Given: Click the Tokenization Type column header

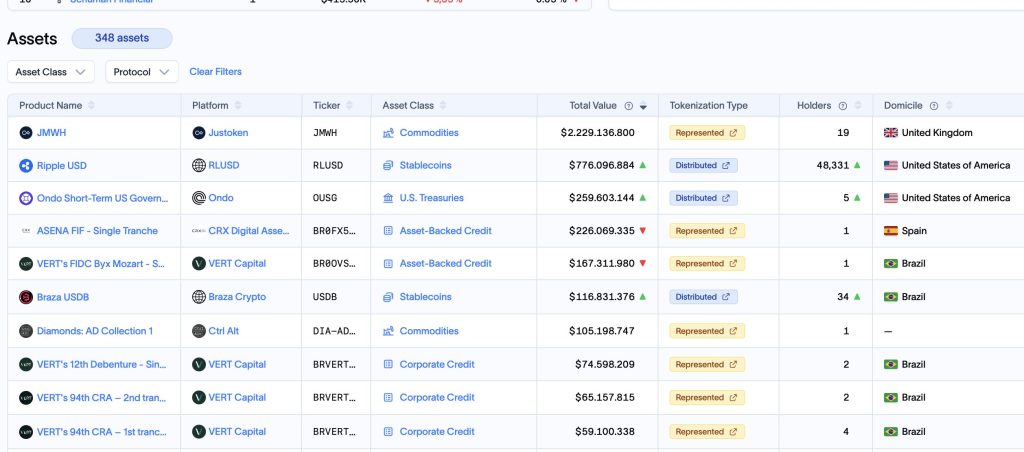Looking at the screenshot, I should [709, 105].
